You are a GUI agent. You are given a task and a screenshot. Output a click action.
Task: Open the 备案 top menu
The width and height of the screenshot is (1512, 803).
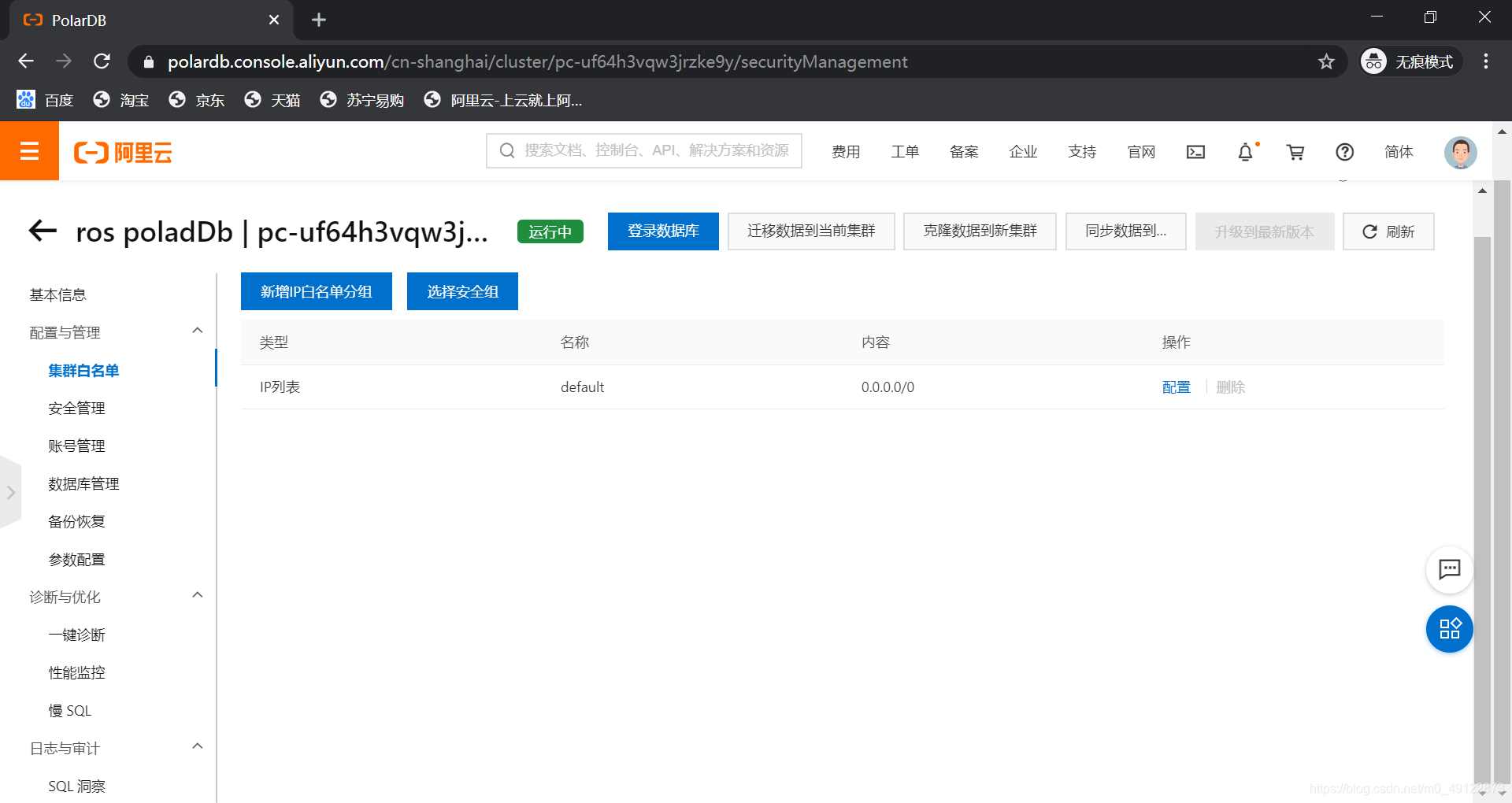point(964,152)
